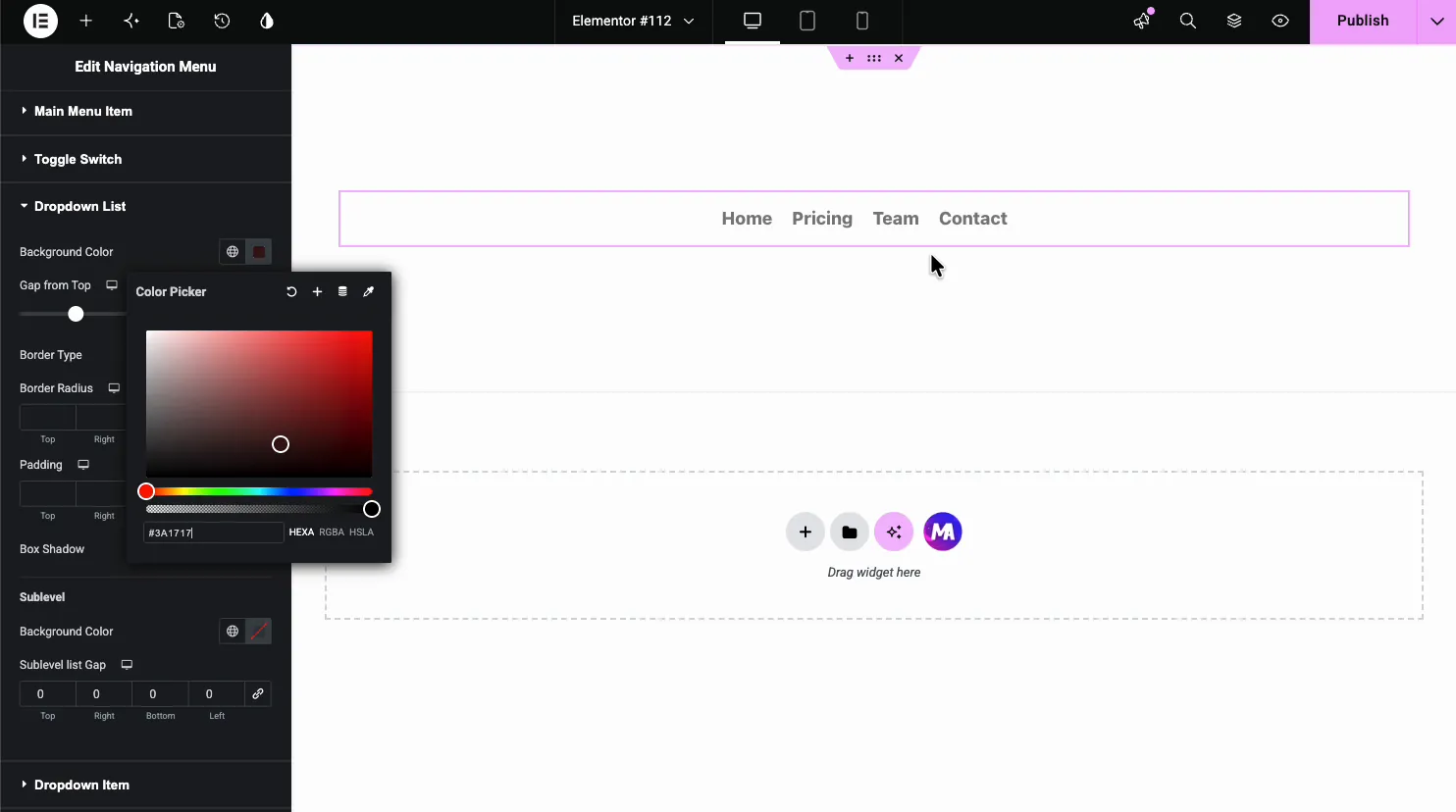Viewport: 1456px width, 812px height.
Task: Click the Sublevel list Gap Top input
Action: (x=47, y=694)
